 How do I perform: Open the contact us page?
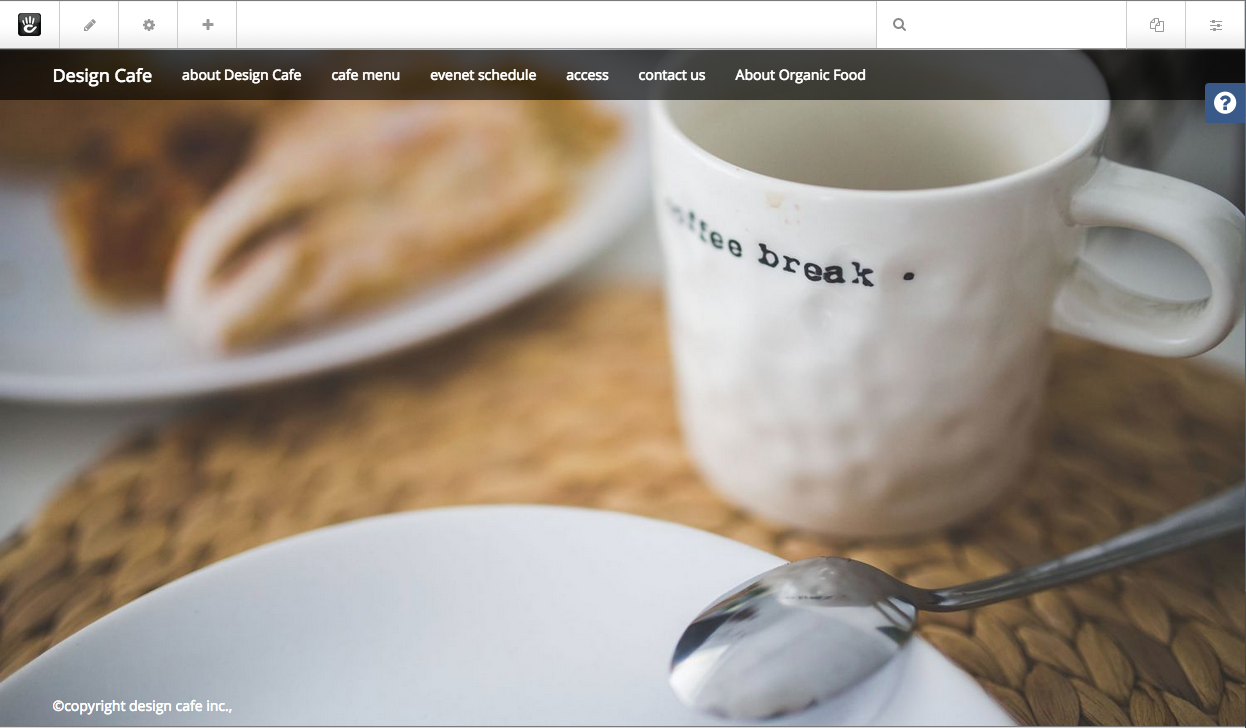672,75
